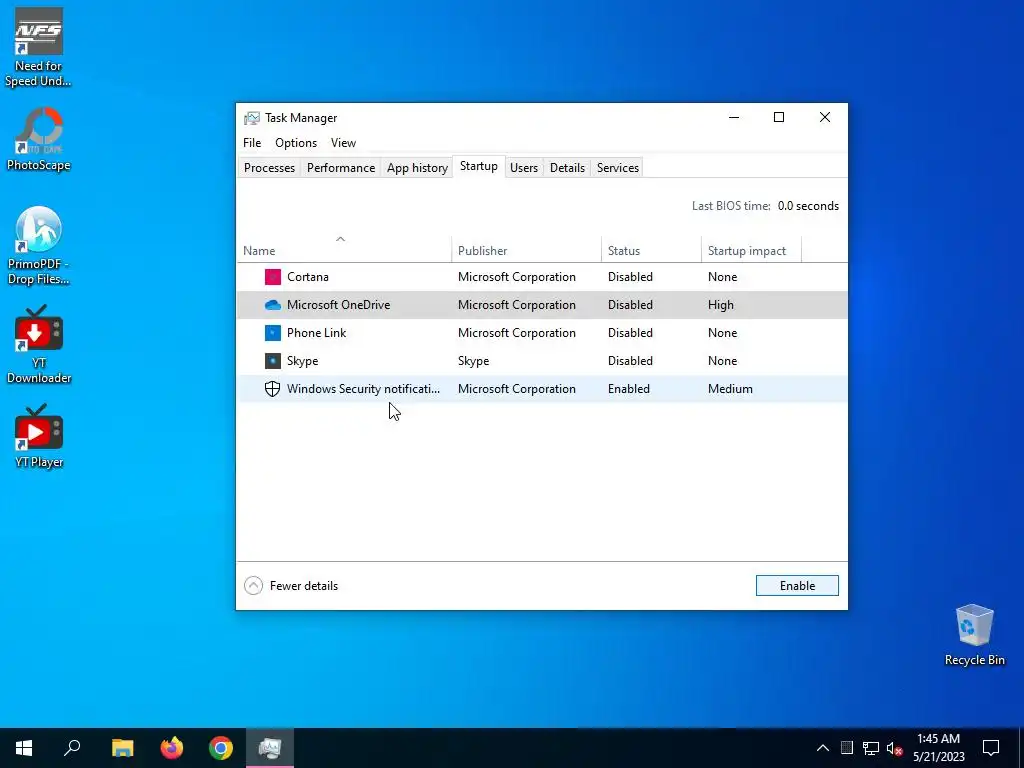The image size is (1024, 768).
Task: Click the tray icon next to the hidden icons chevron
Action: pyautogui.click(x=847, y=748)
